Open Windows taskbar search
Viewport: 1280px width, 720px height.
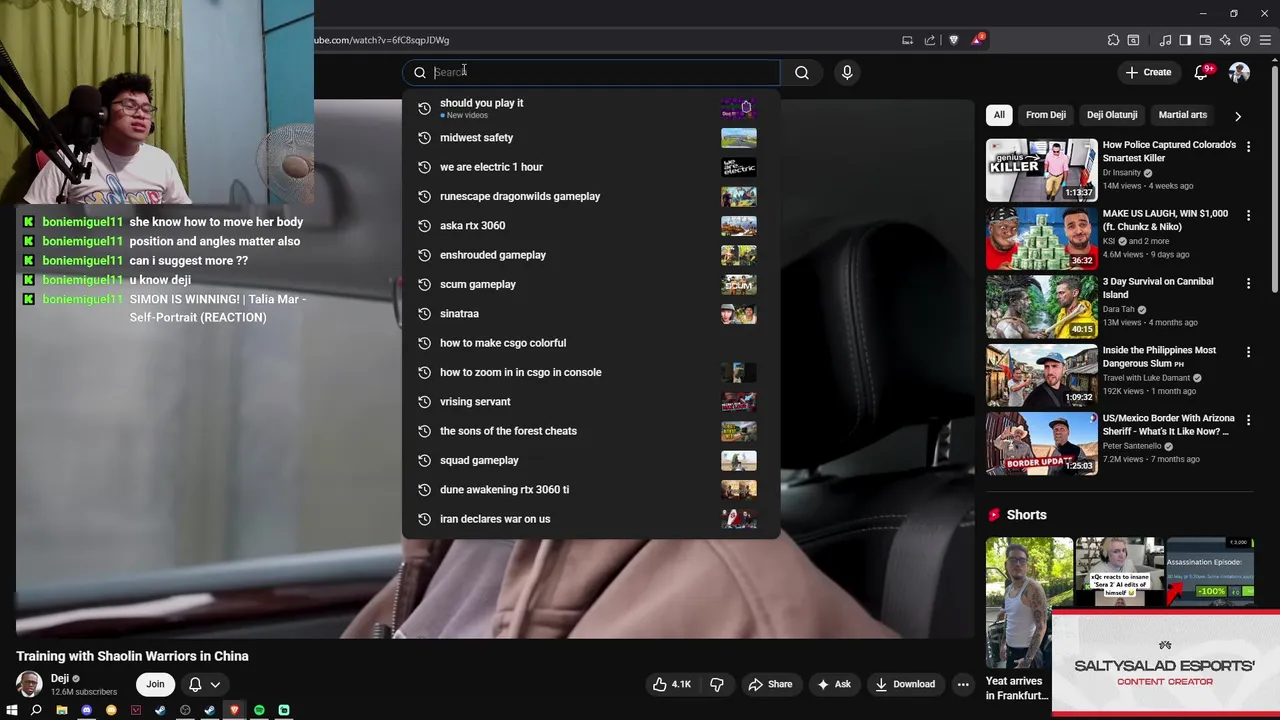[36, 710]
